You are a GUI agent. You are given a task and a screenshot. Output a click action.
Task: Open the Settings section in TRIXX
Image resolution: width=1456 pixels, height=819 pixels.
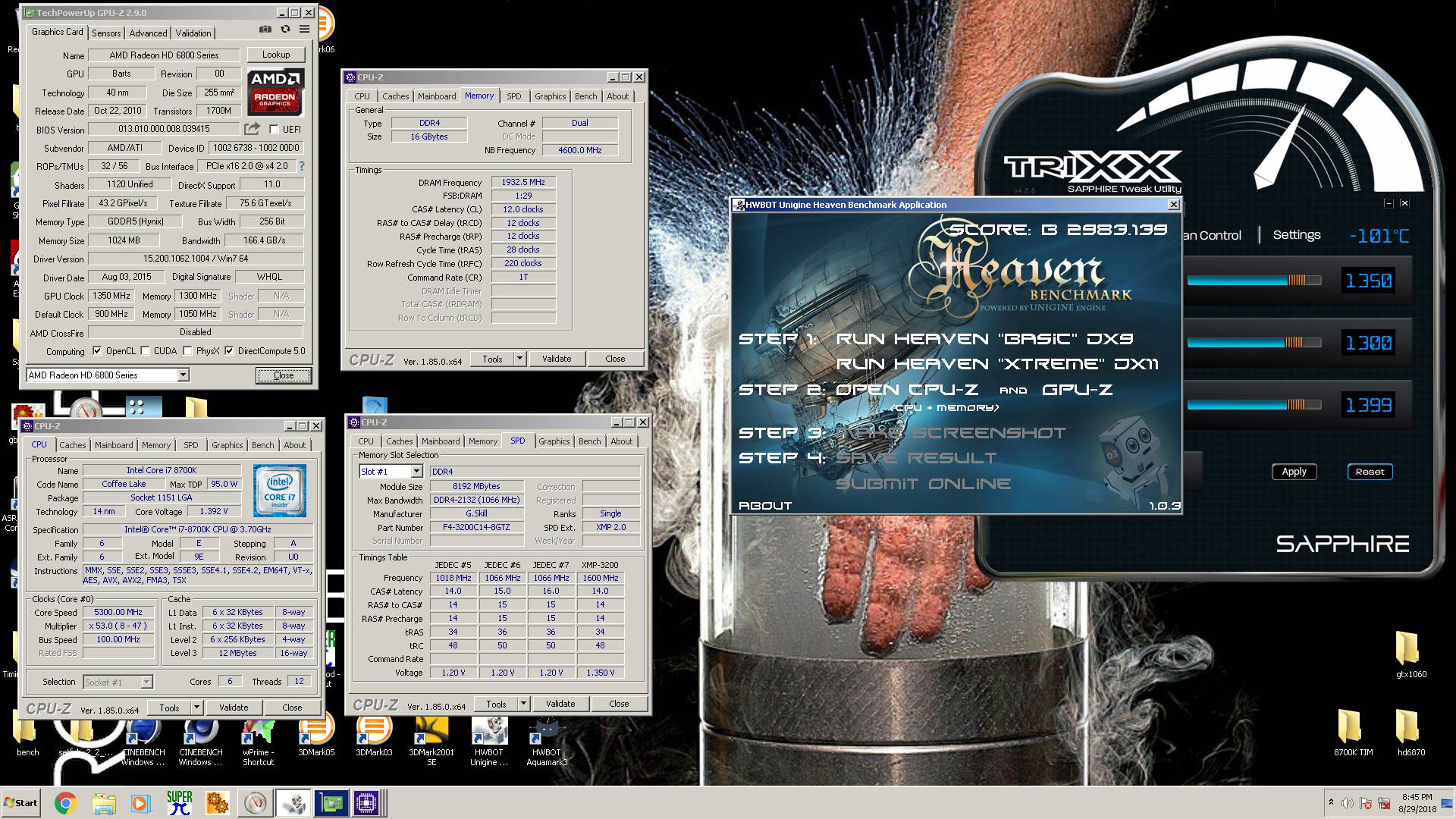coord(1296,235)
